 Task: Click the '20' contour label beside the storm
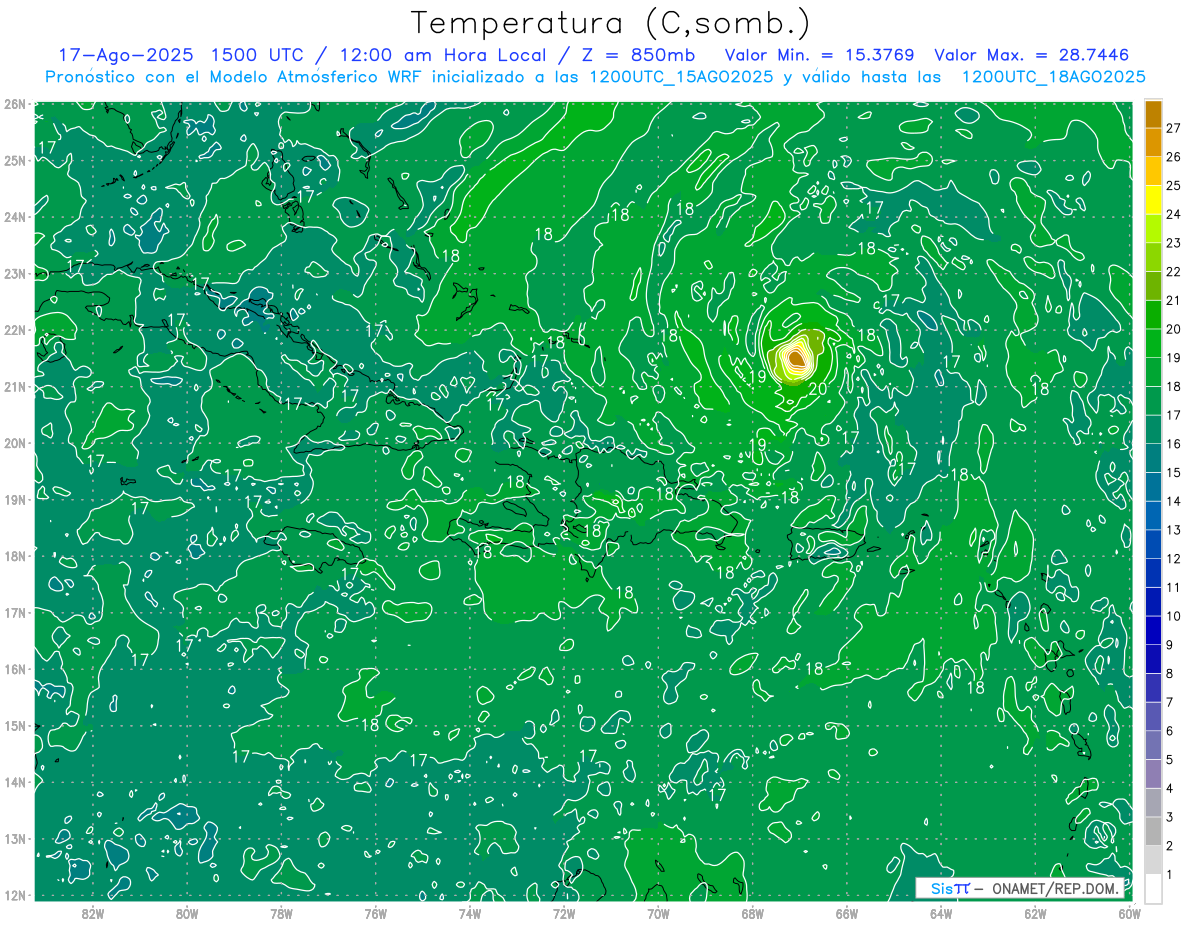[x=817, y=389]
